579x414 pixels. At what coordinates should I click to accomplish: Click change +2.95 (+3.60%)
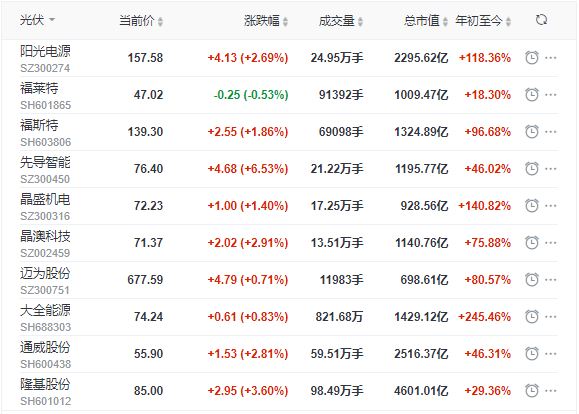248,391
